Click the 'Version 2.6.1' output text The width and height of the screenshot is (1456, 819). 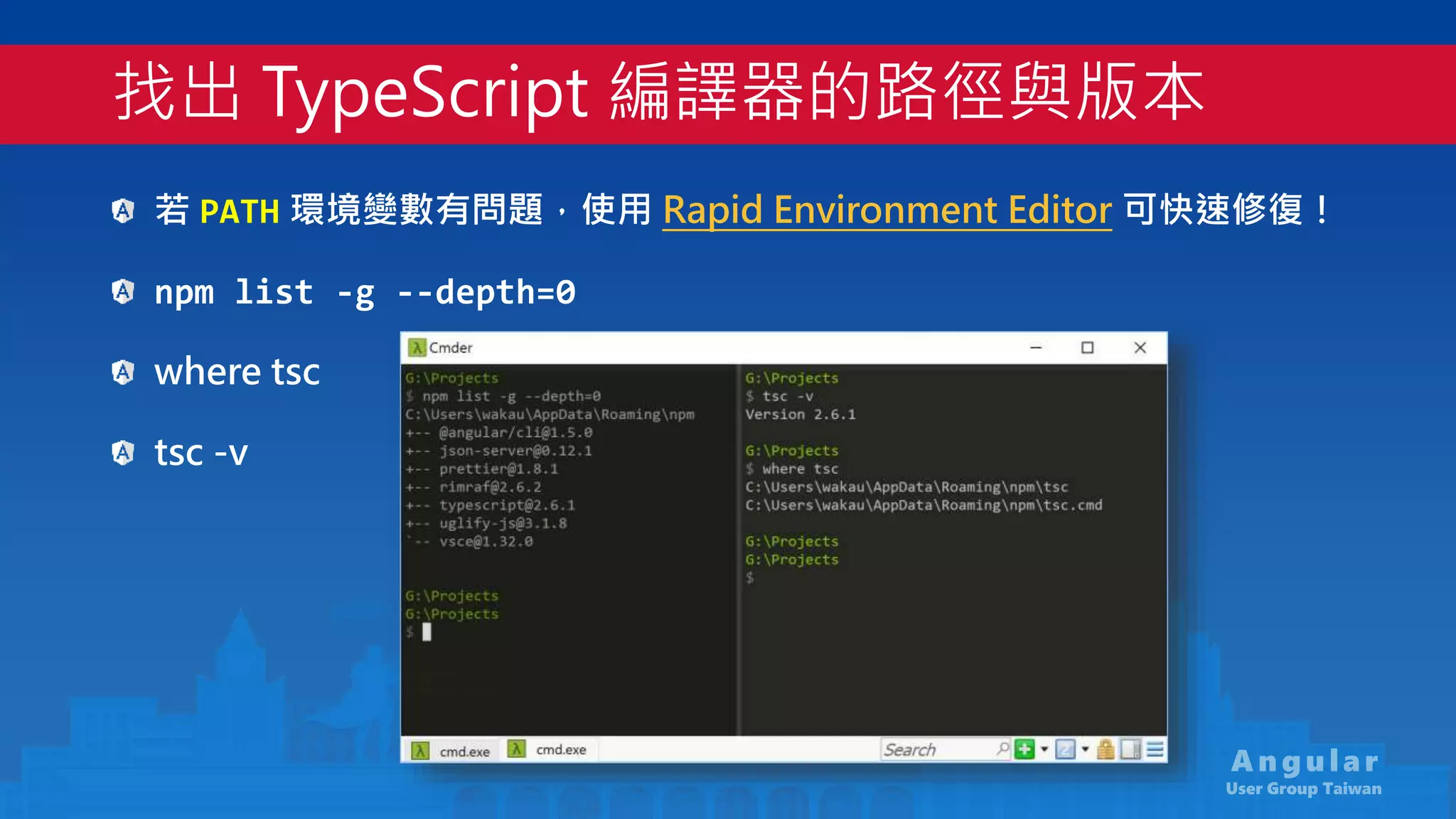pos(801,414)
